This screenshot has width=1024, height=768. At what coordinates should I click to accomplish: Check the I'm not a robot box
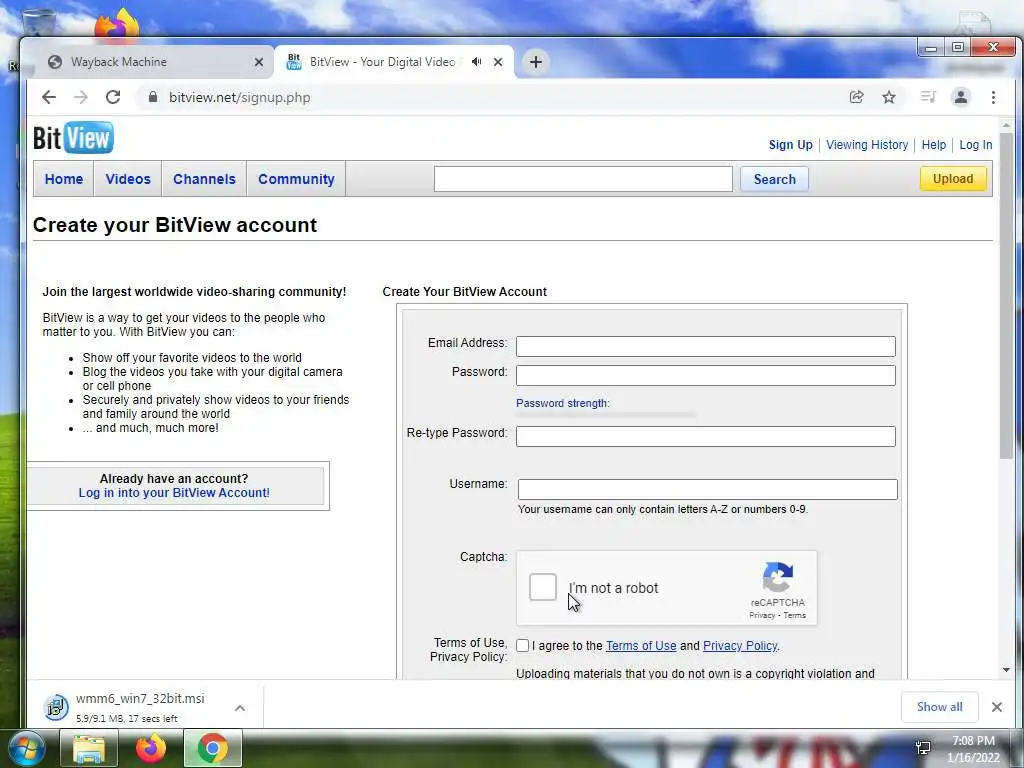[543, 587]
